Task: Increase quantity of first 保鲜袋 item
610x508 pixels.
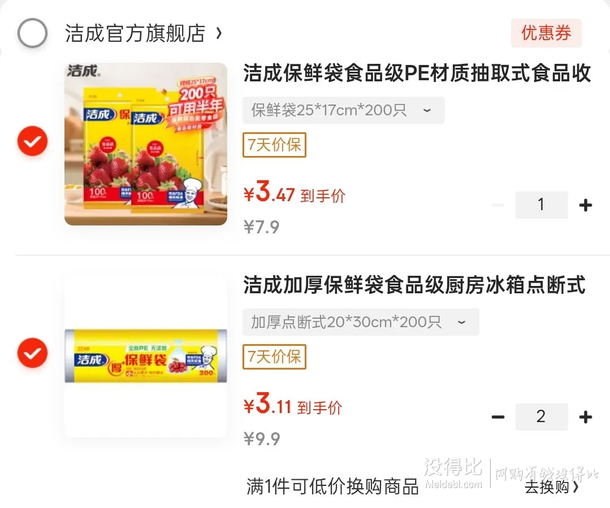Action: 585,205
